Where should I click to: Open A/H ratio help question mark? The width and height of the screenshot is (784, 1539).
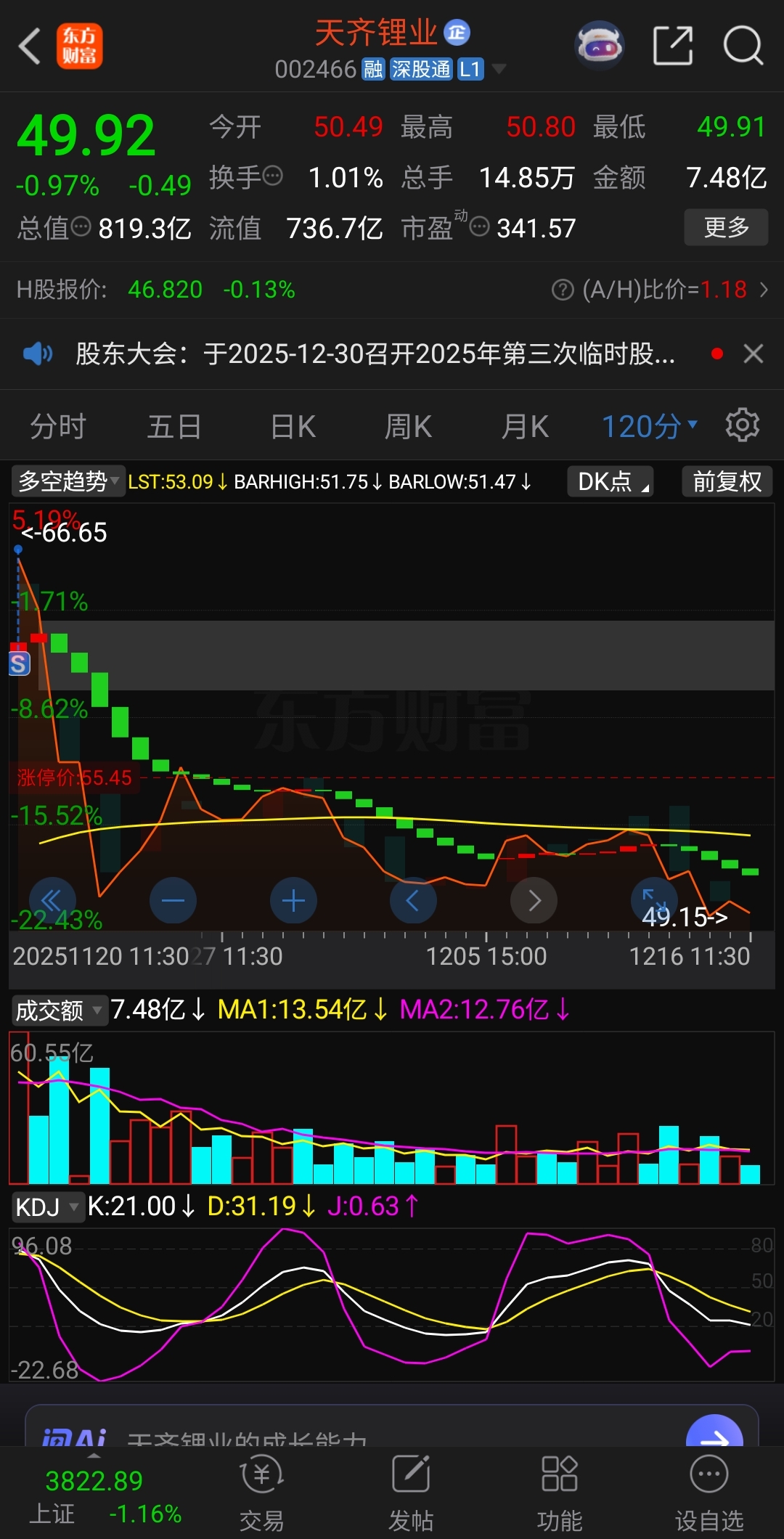[x=563, y=290]
